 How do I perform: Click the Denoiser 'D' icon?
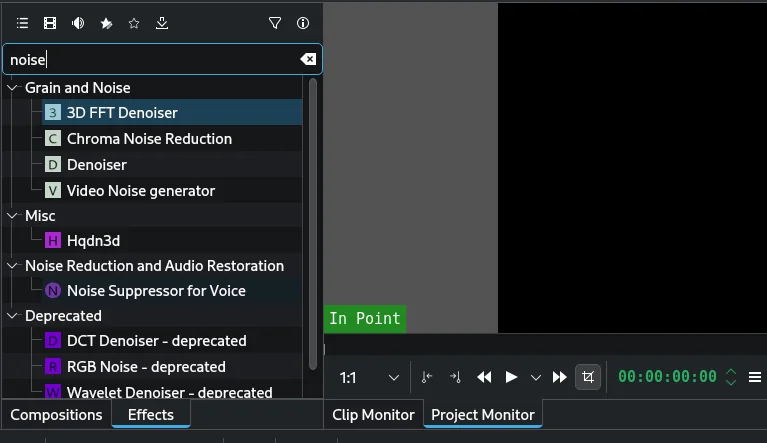[x=53, y=165]
